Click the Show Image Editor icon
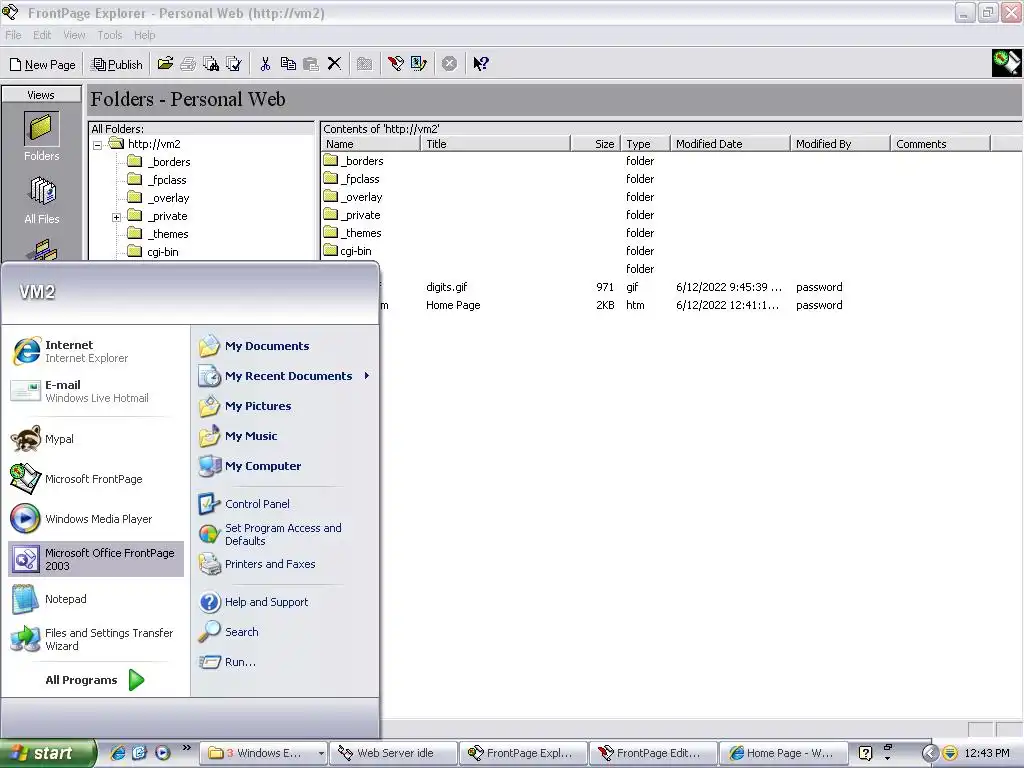1024x768 pixels. click(x=418, y=63)
